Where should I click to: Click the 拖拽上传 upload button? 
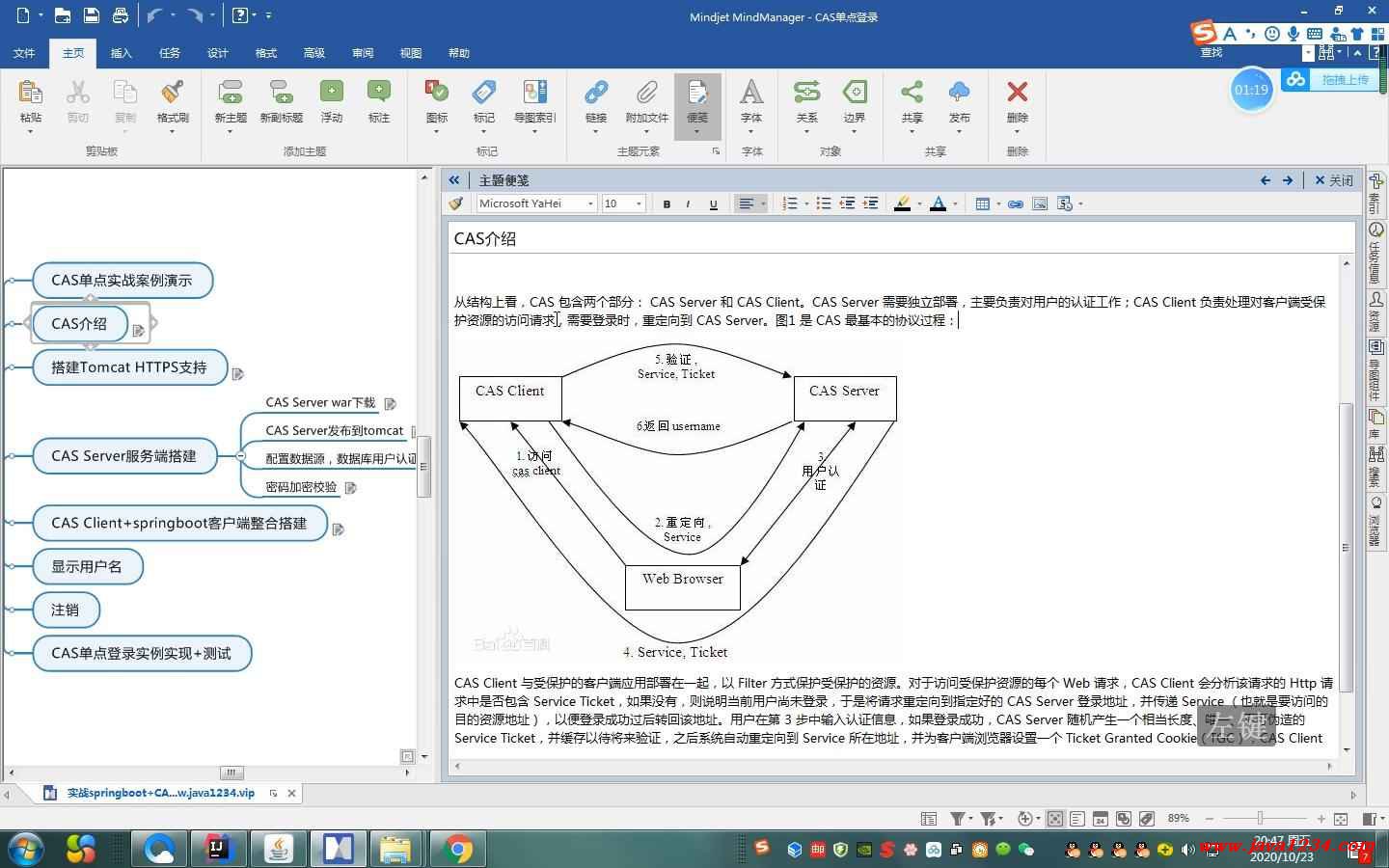tap(1331, 79)
